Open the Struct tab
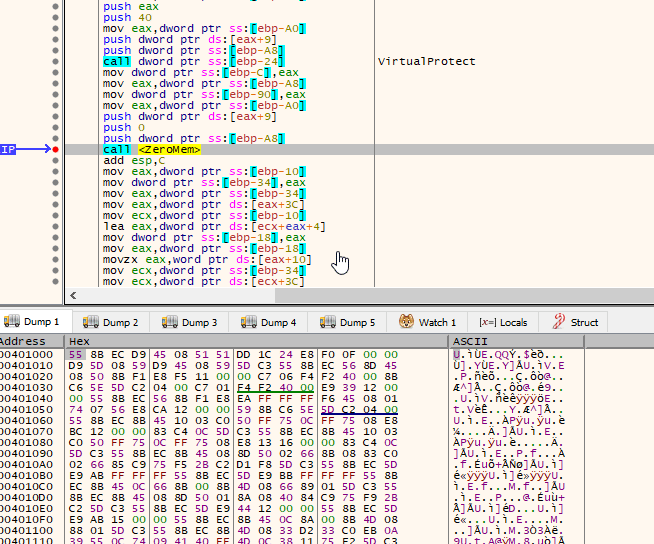This screenshot has width=654, height=544. tap(573, 322)
